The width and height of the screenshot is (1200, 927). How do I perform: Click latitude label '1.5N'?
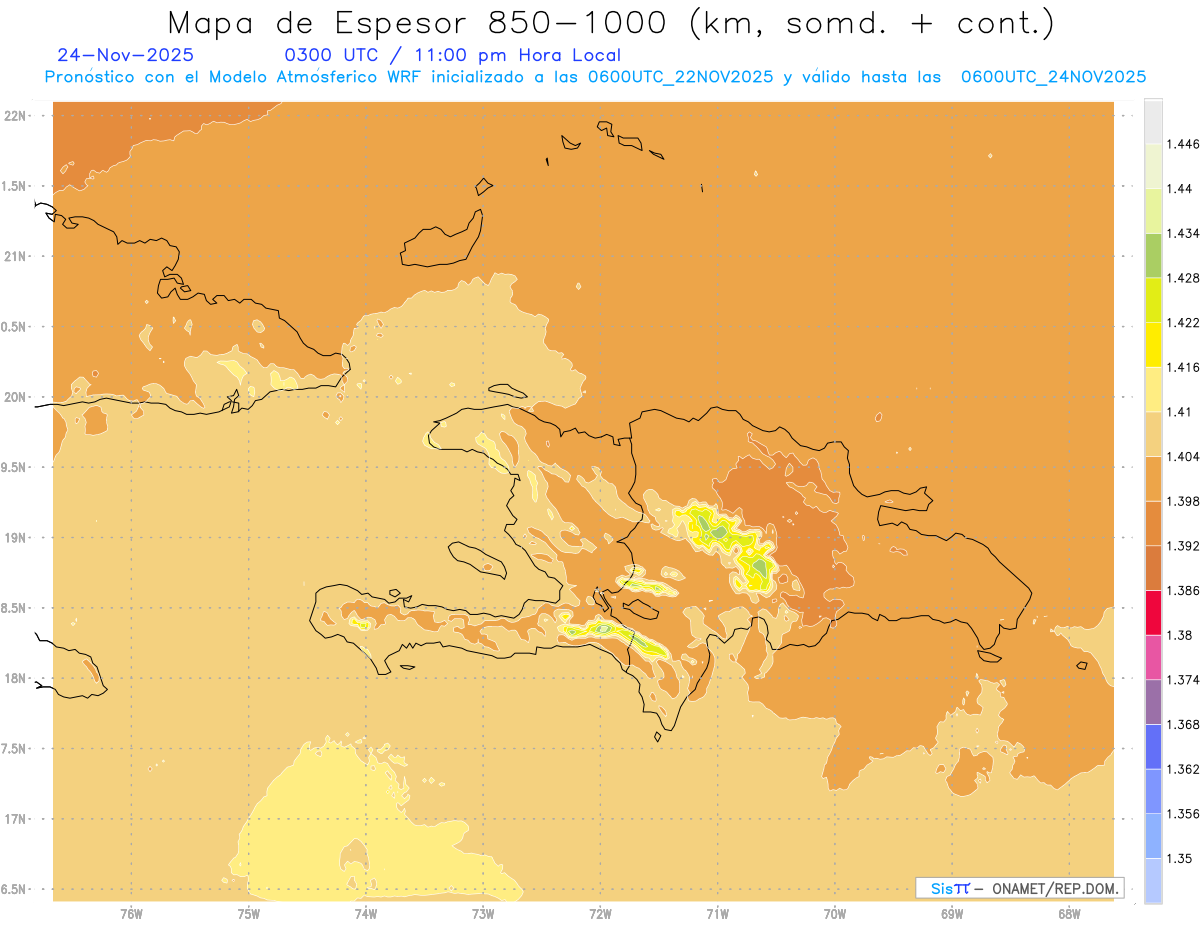[16, 186]
